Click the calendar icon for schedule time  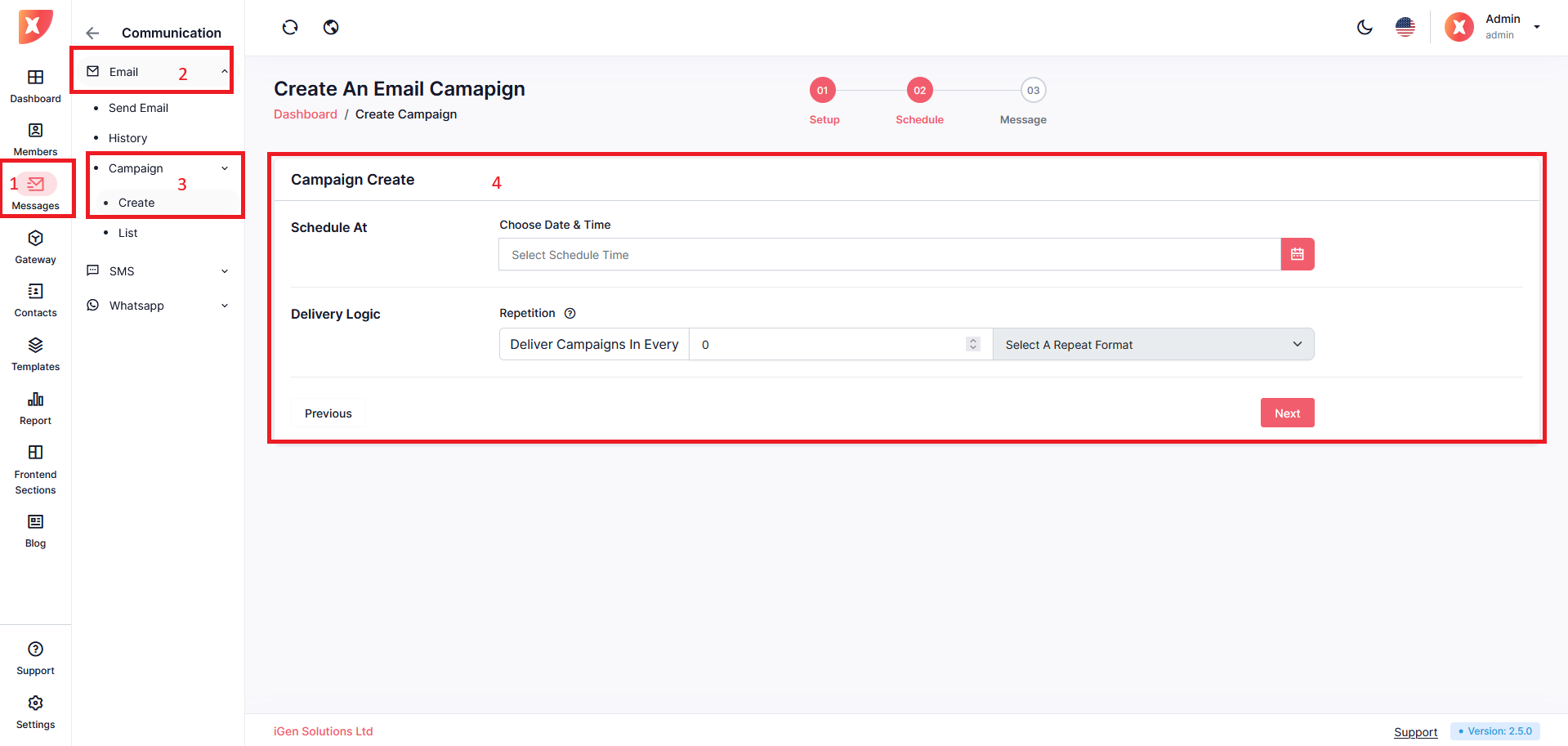coord(1297,254)
